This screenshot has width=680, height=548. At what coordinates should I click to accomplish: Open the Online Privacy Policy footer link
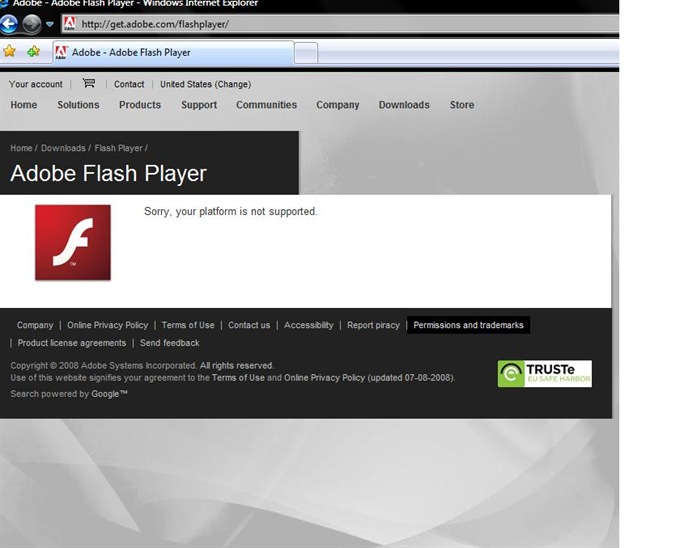coord(107,325)
